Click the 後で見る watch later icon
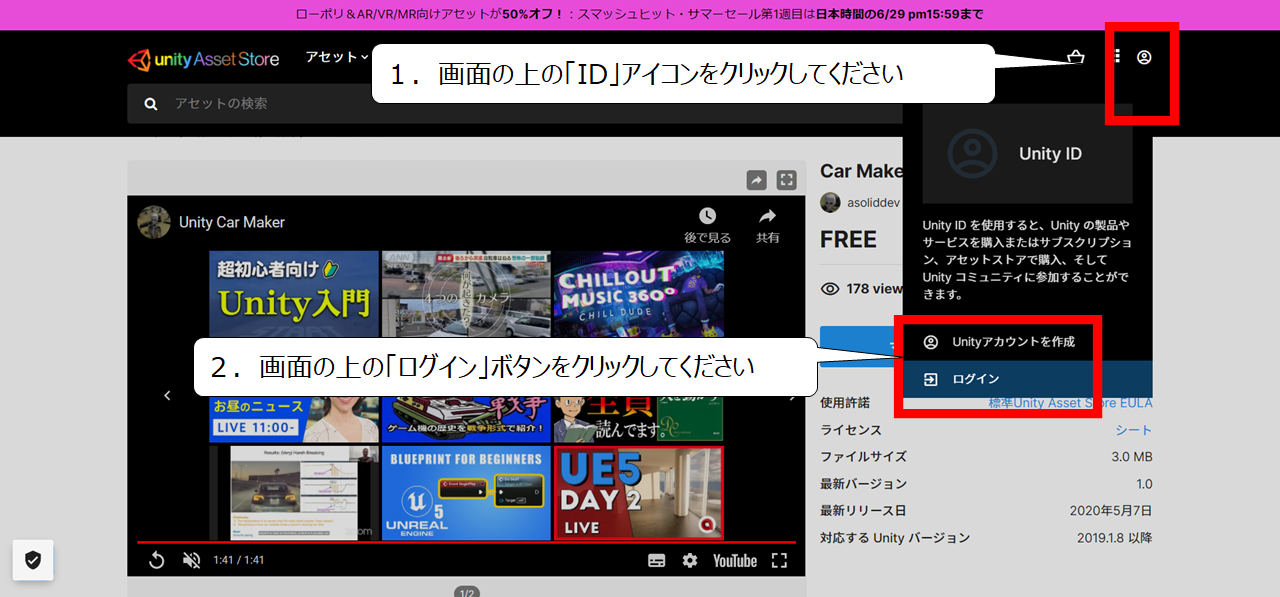 pos(707,225)
